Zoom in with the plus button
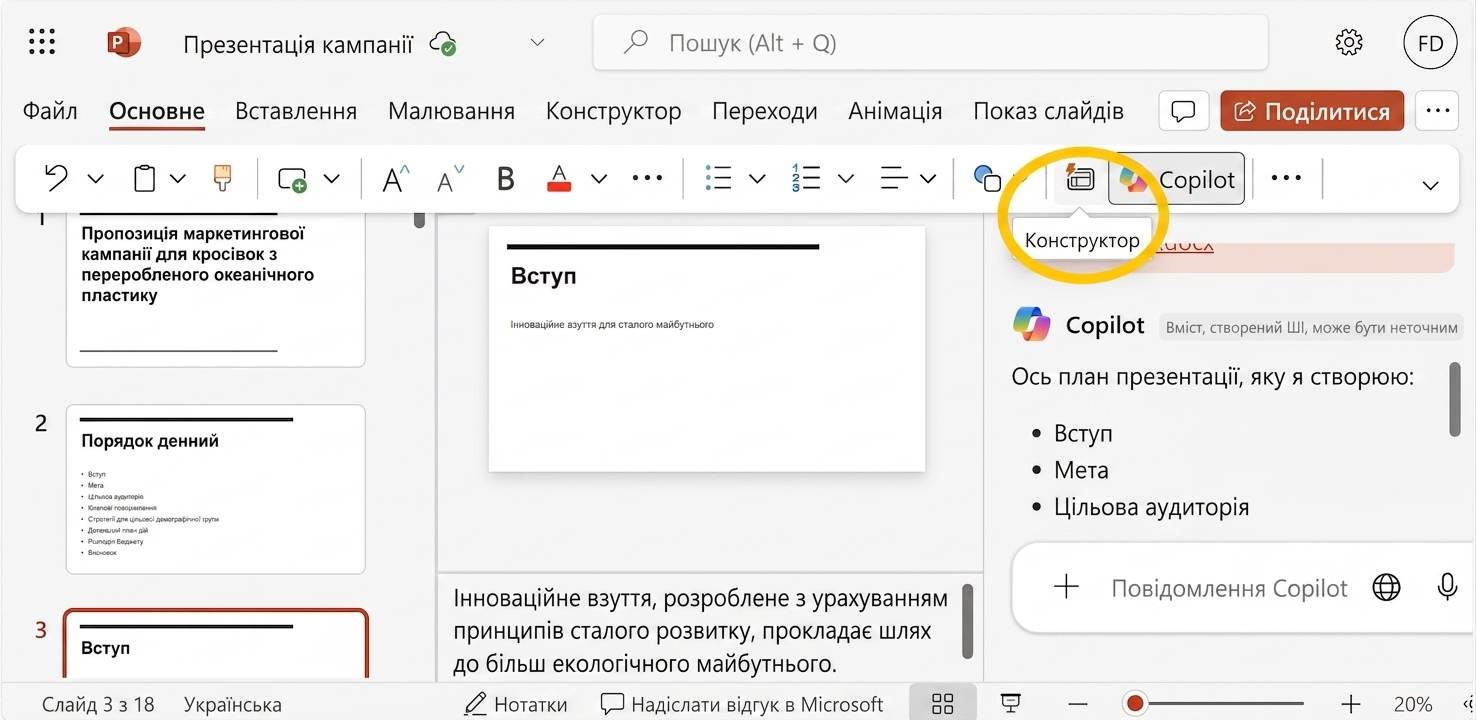This screenshot has height=720, width=1476. tap(1351, 704)
